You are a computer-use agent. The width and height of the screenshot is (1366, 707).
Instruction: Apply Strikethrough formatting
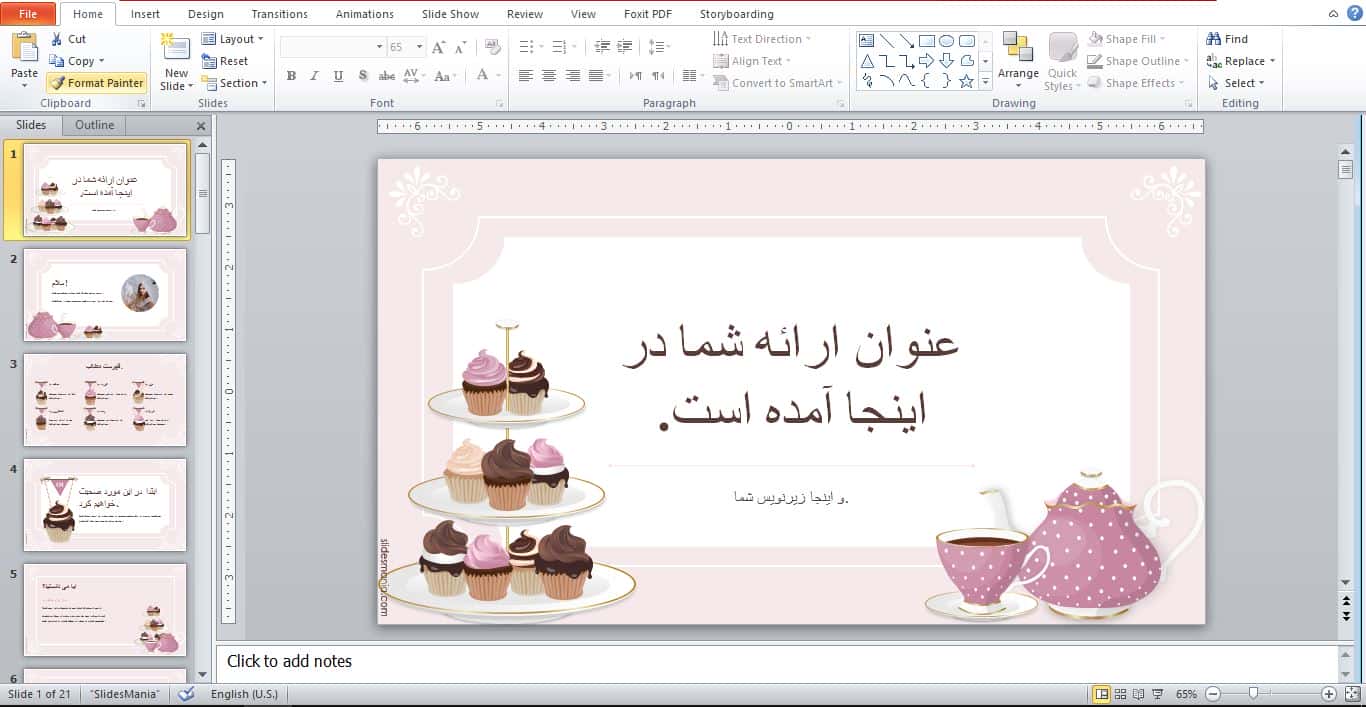[x=386, y=76]
